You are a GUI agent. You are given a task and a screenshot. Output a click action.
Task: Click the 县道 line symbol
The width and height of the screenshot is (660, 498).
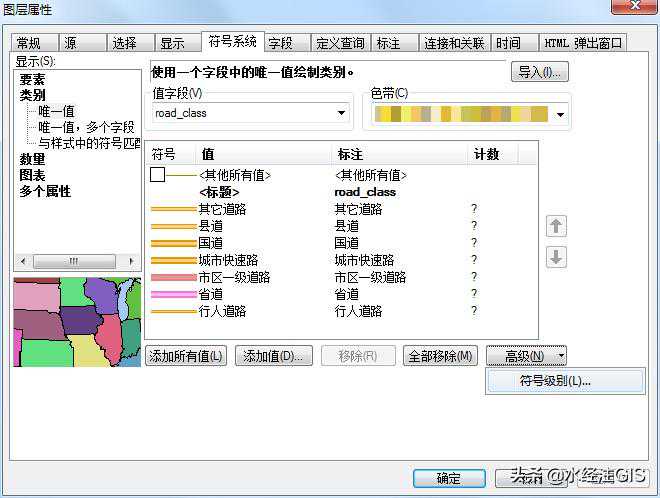(172, 226)
